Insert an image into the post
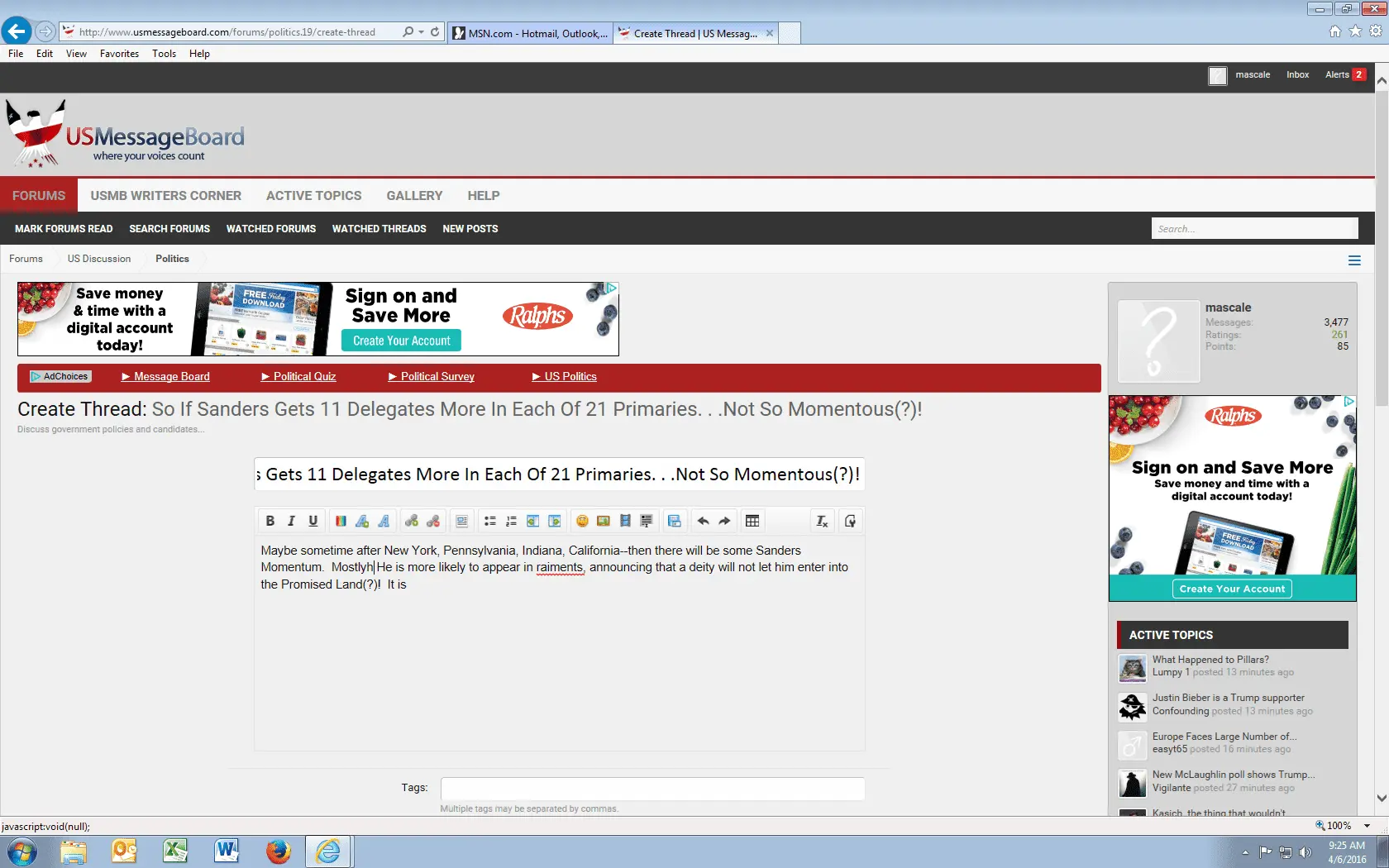This screenshot has height=868, width=1389. pos(604,521)
